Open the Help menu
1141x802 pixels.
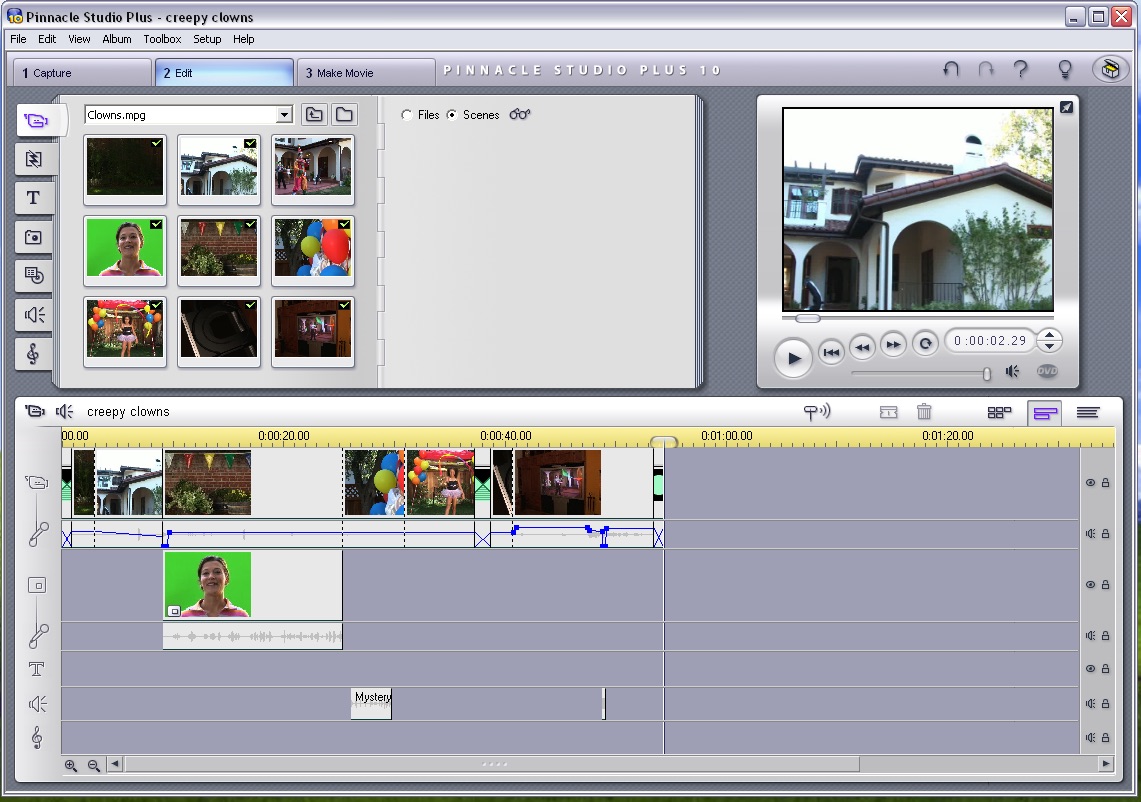244,39
